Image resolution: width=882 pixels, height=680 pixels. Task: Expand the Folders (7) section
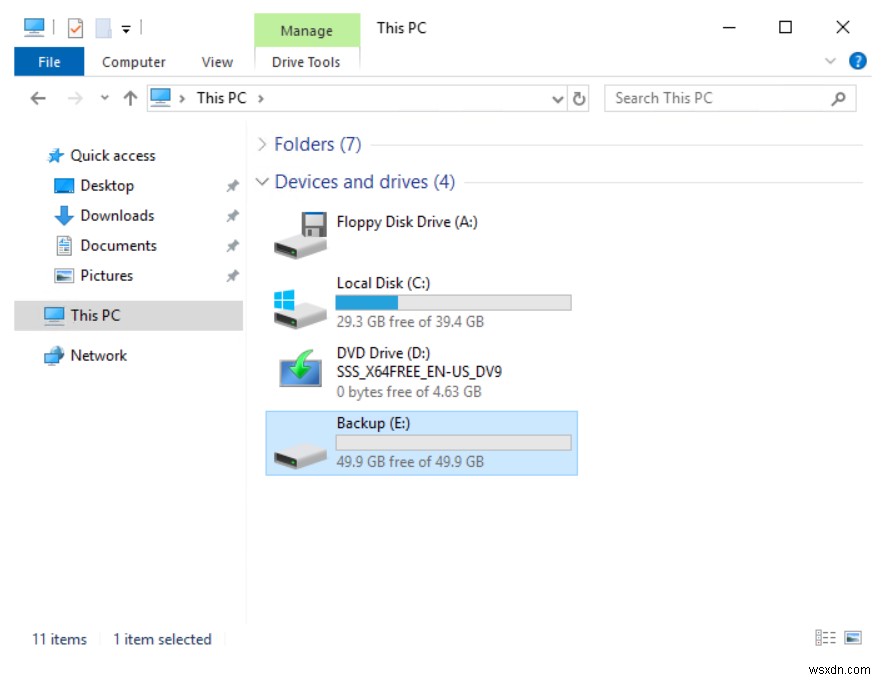262,144
